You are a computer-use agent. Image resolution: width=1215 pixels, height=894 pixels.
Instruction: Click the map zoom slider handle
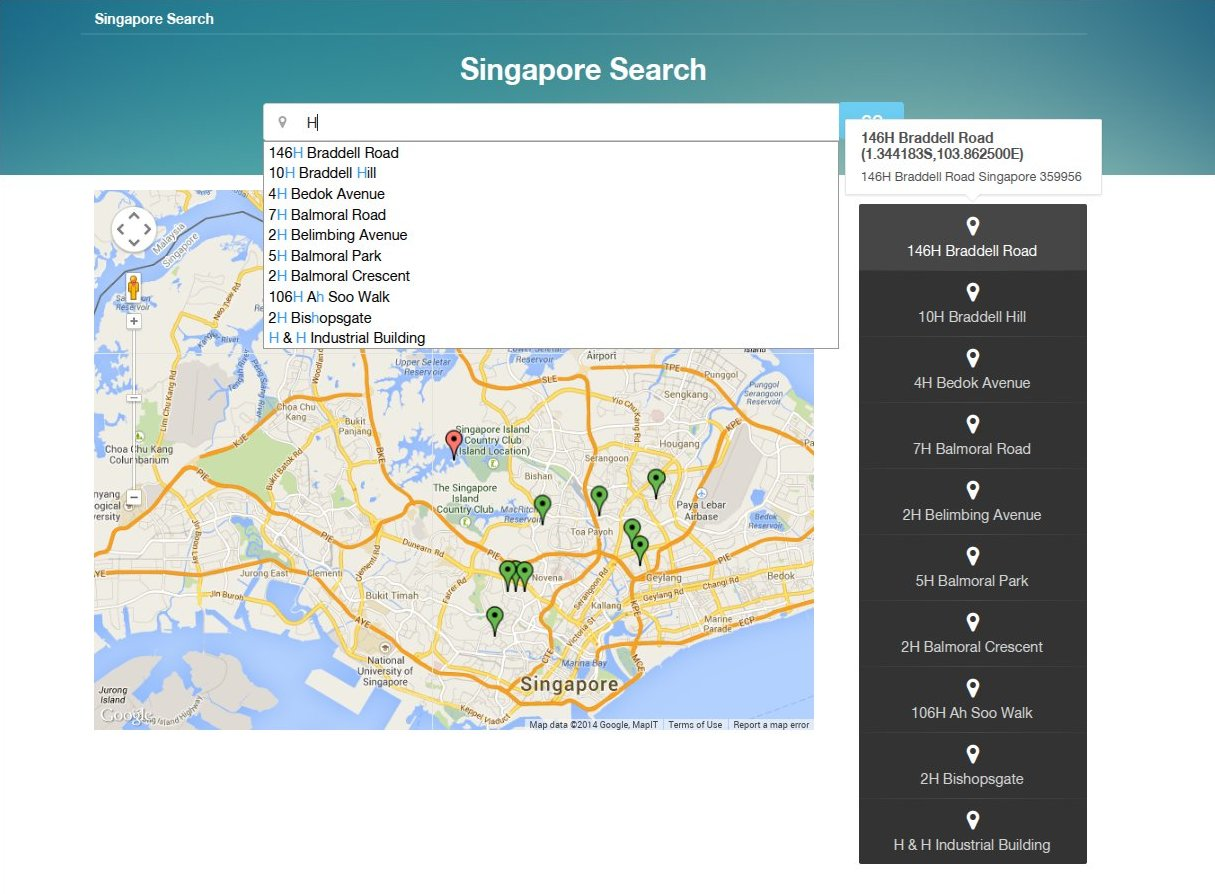click(134, 397)
